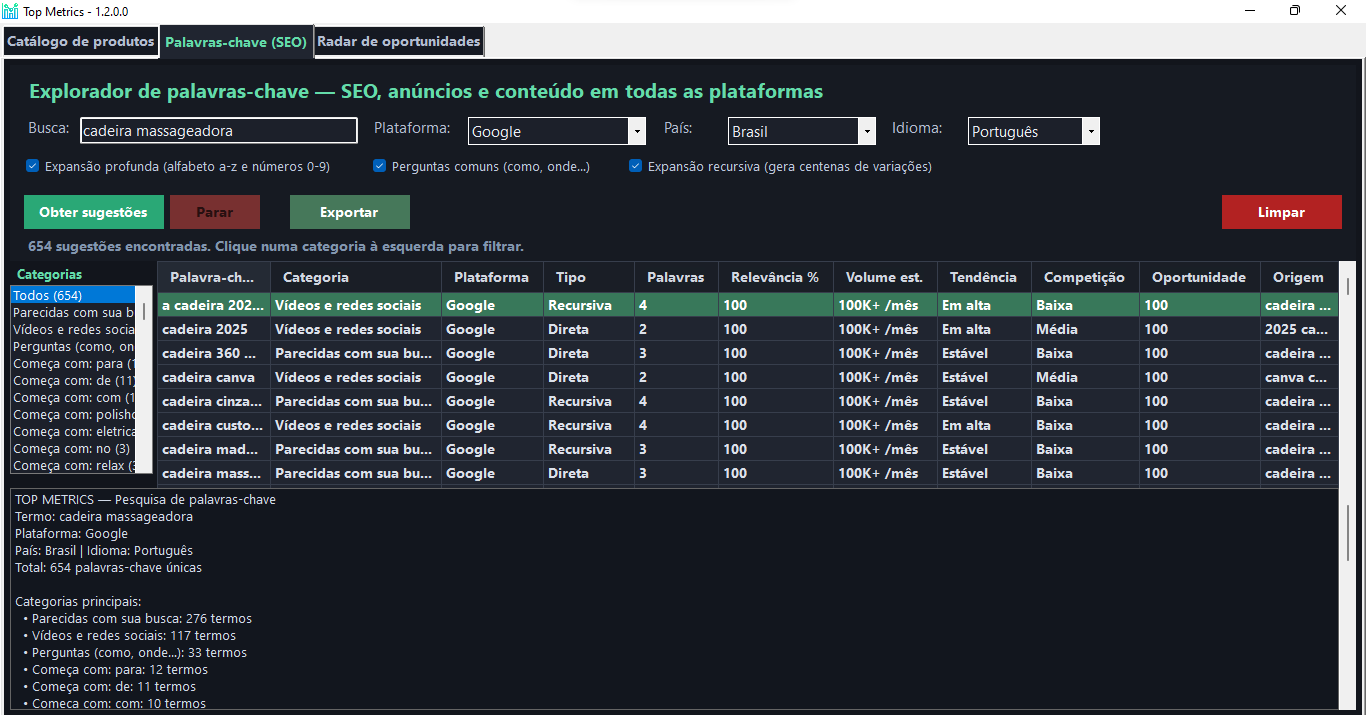Select 'Vídeos e redes sociais' category in list
Viewport: 1366px width, 715px height.
(x=74, y=329)
